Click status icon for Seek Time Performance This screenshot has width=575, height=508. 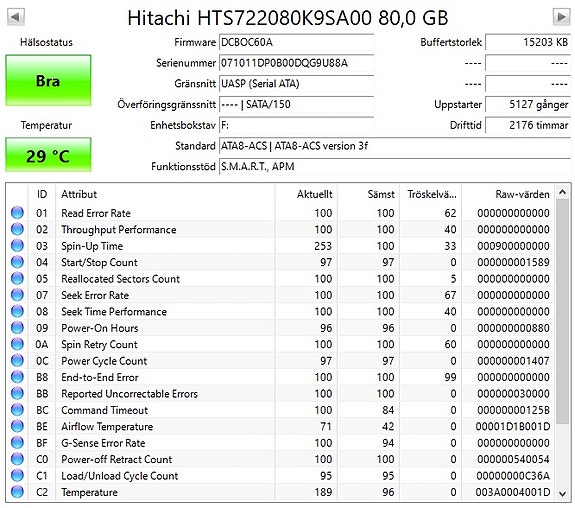[17, 311]
